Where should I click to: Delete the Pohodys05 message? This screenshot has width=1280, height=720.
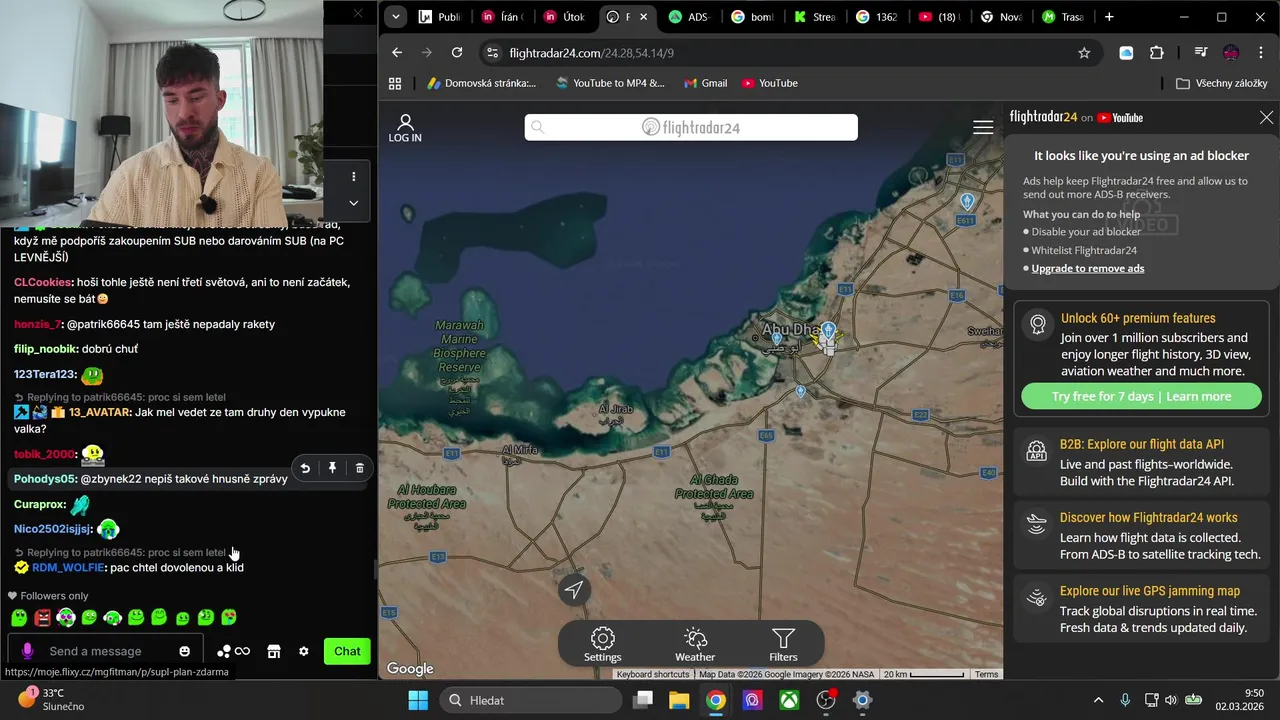[360, 468]
